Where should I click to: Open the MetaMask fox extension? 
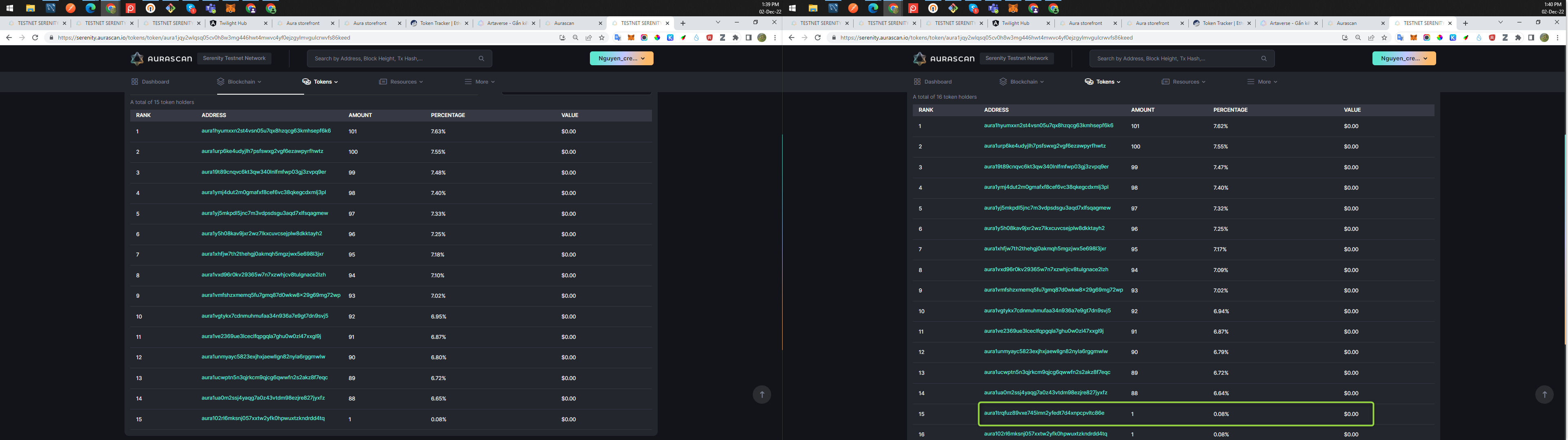pos(631,38)
